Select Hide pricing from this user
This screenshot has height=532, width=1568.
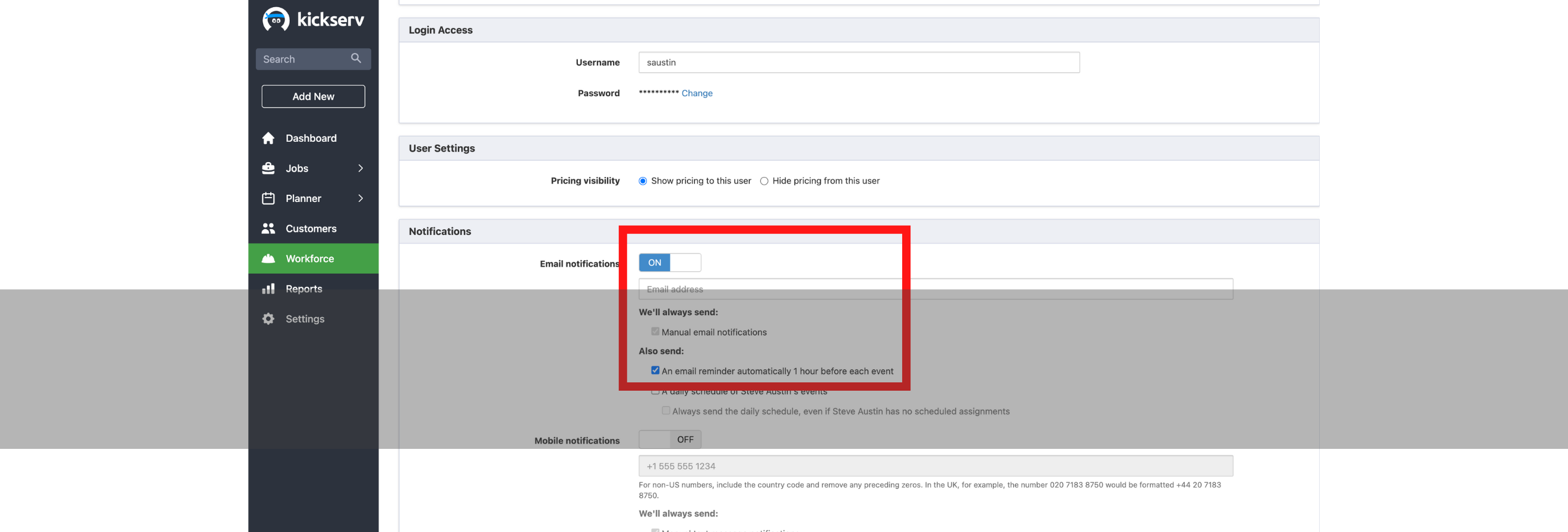coord(764,182)
